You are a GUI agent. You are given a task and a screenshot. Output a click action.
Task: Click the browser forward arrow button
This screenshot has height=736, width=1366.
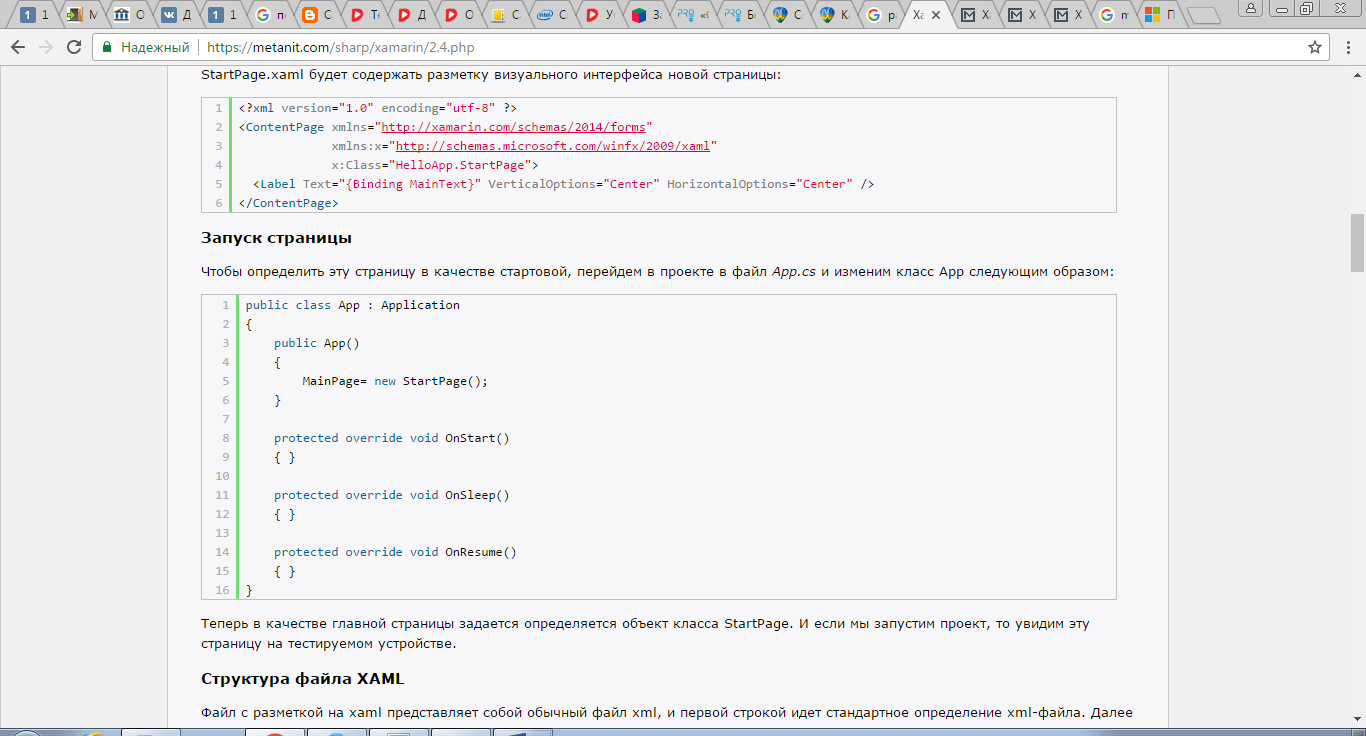(46, 47)
